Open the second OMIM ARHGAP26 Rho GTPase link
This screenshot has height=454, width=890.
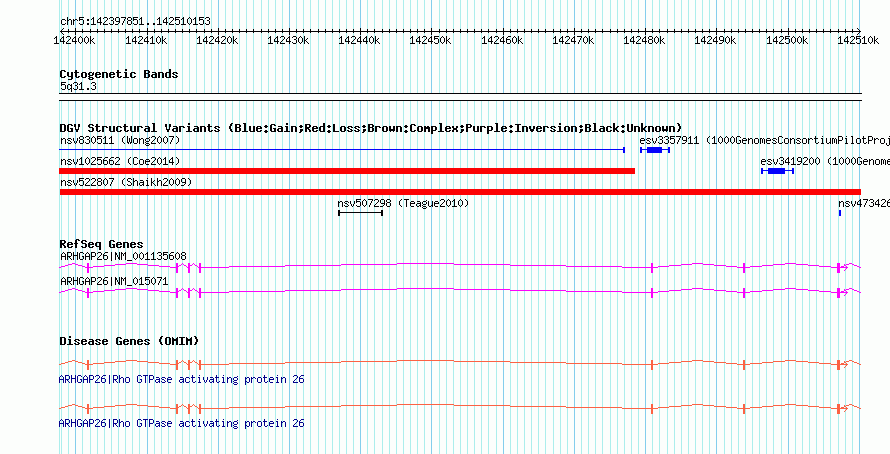click(182, 424)
